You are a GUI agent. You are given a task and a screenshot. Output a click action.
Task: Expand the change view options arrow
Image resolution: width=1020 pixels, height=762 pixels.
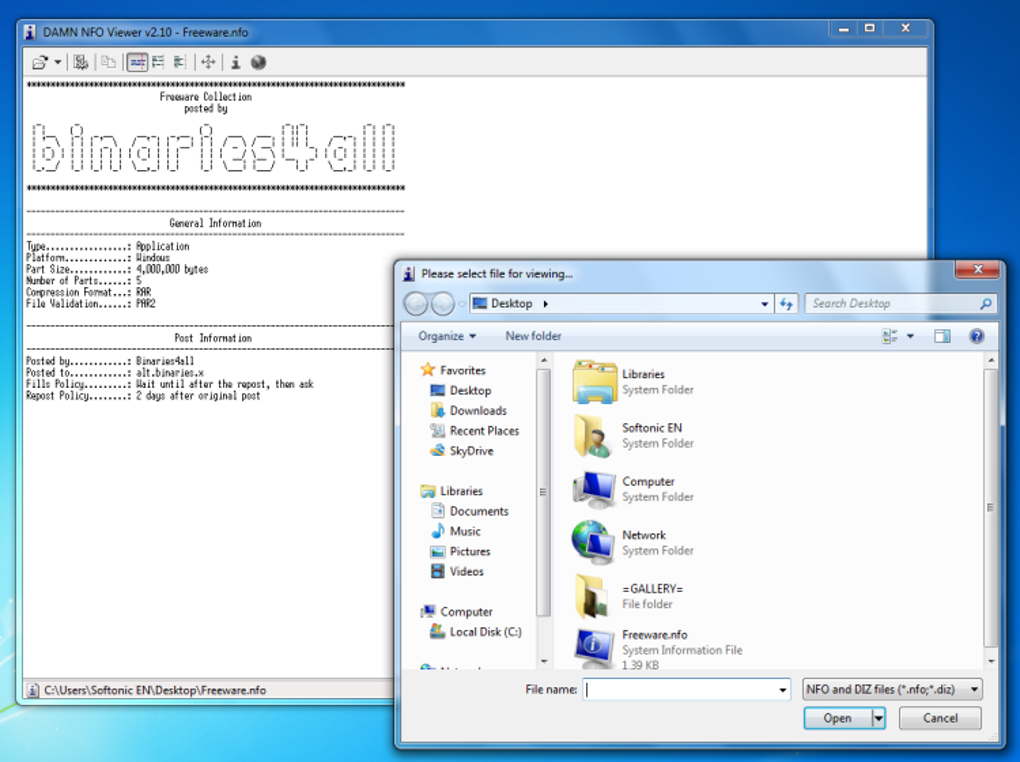(910, 336)
